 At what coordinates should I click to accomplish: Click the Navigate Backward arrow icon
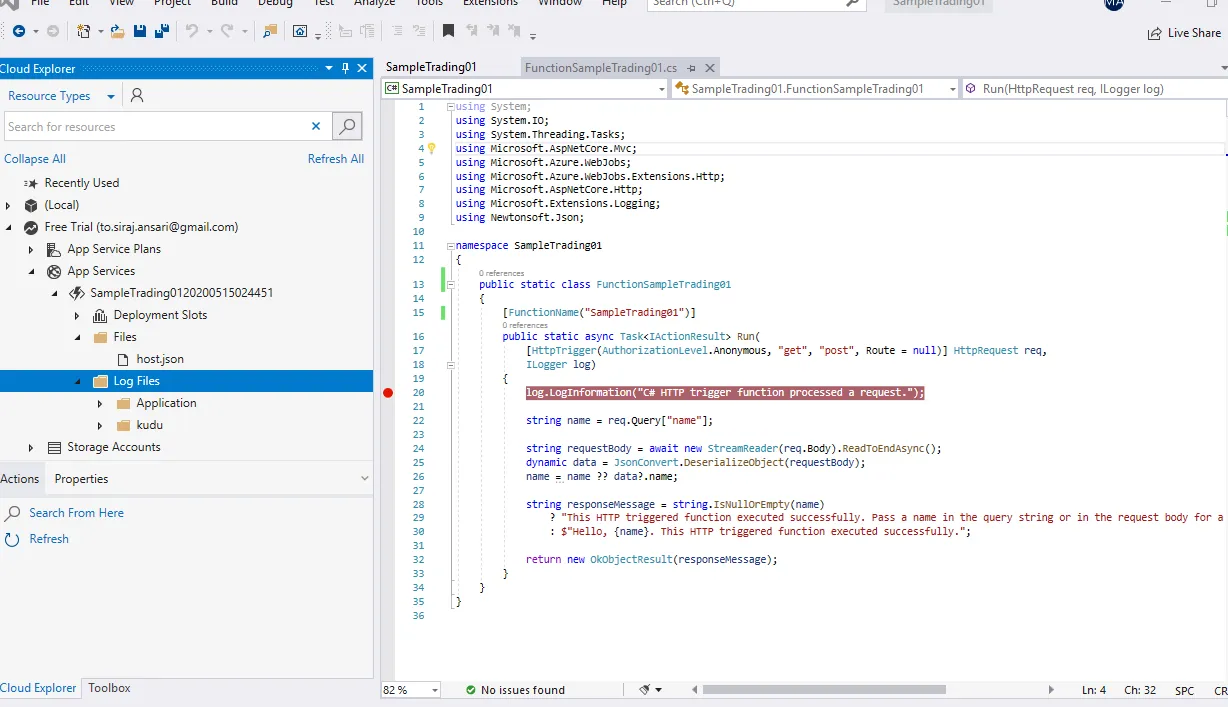point(19,32)
